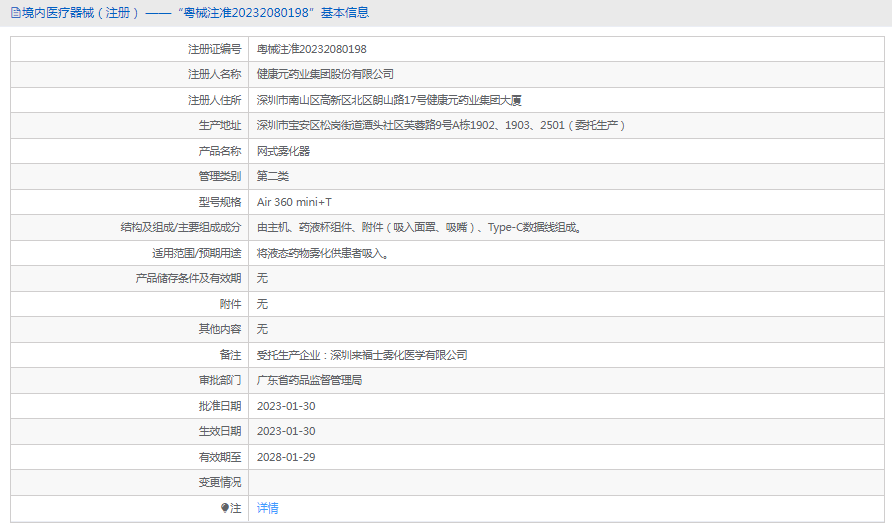The width and height of the screenshot is (892, 530).
Task: Select remark 受托生产企业：深圳来福士雾化医学有限公司
Action: click(362, 355)
